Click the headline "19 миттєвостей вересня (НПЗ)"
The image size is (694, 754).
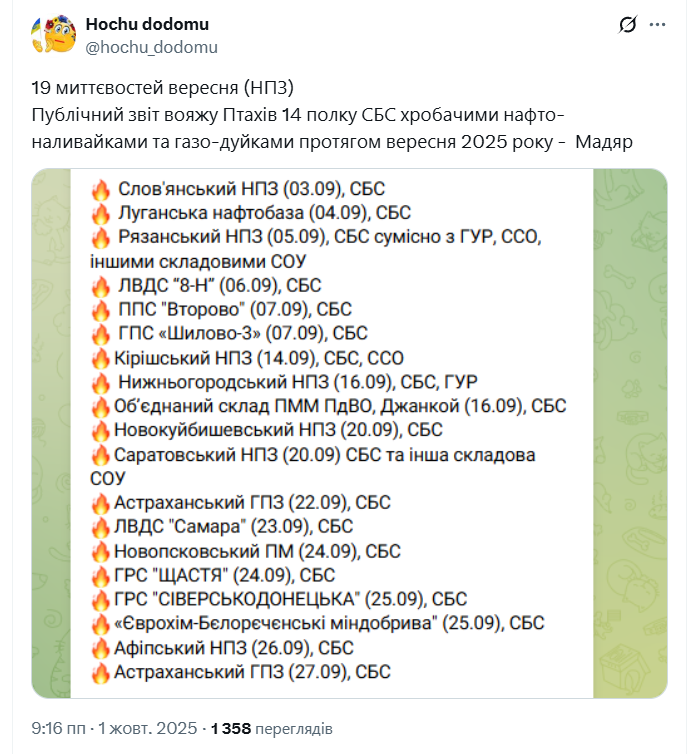point(165,86)
